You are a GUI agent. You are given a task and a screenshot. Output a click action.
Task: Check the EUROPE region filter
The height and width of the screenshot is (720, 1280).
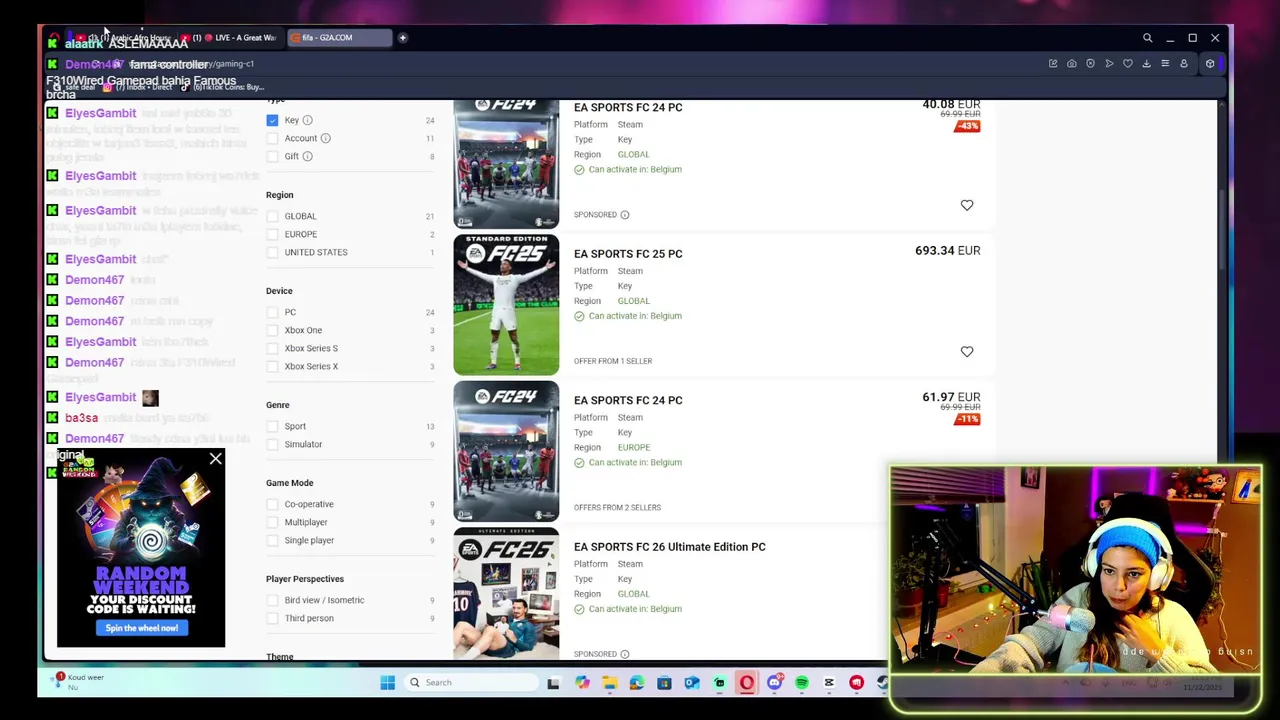(x=272, y=234)
